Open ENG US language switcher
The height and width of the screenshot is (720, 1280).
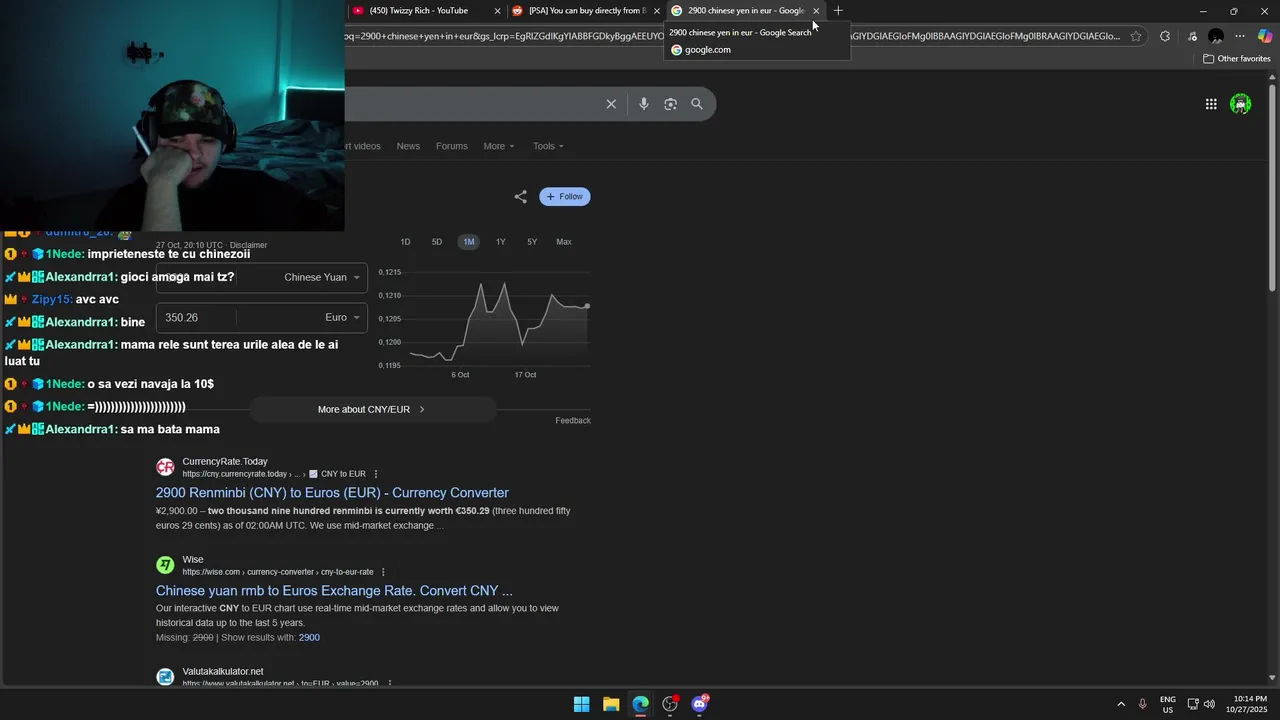[1167, 704]
